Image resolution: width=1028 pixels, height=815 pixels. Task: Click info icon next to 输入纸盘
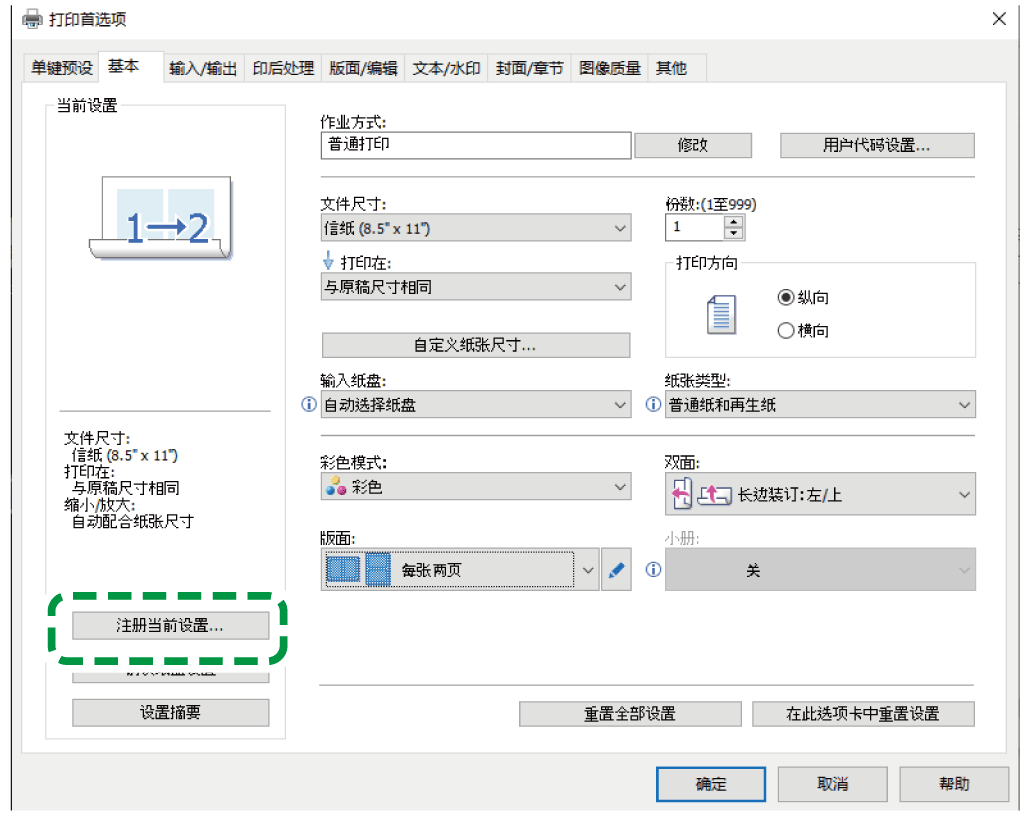pos(308,405)
